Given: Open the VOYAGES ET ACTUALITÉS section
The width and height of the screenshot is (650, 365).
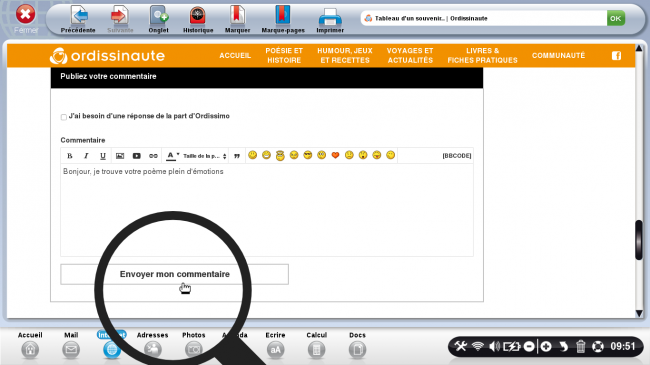Looking at the screenshot, I should 410,56.
